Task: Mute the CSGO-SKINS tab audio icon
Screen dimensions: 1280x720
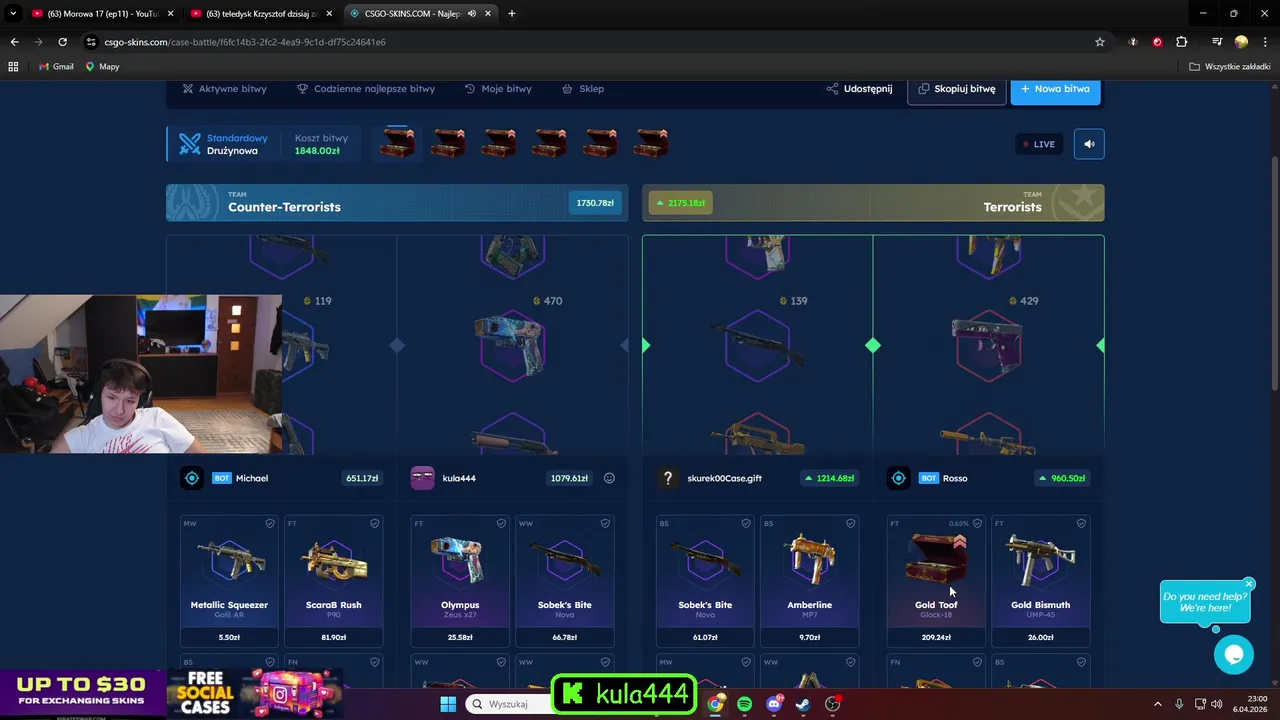Action: 471,13
